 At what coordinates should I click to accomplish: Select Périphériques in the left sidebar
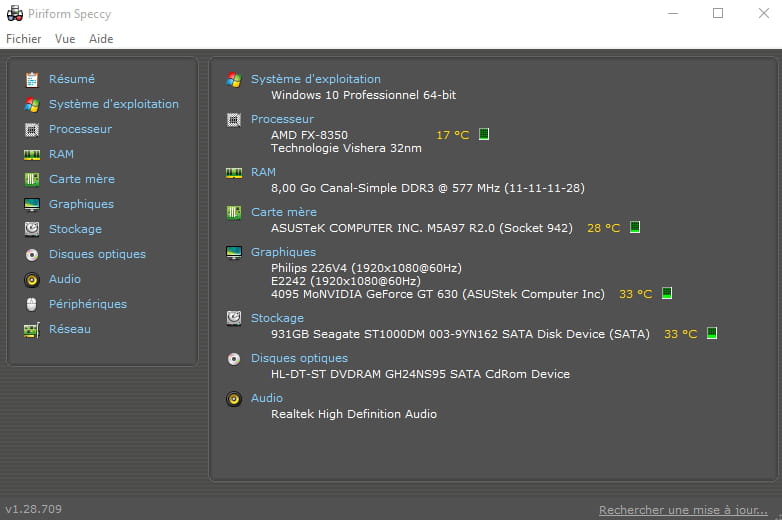(x=88, y=304)
